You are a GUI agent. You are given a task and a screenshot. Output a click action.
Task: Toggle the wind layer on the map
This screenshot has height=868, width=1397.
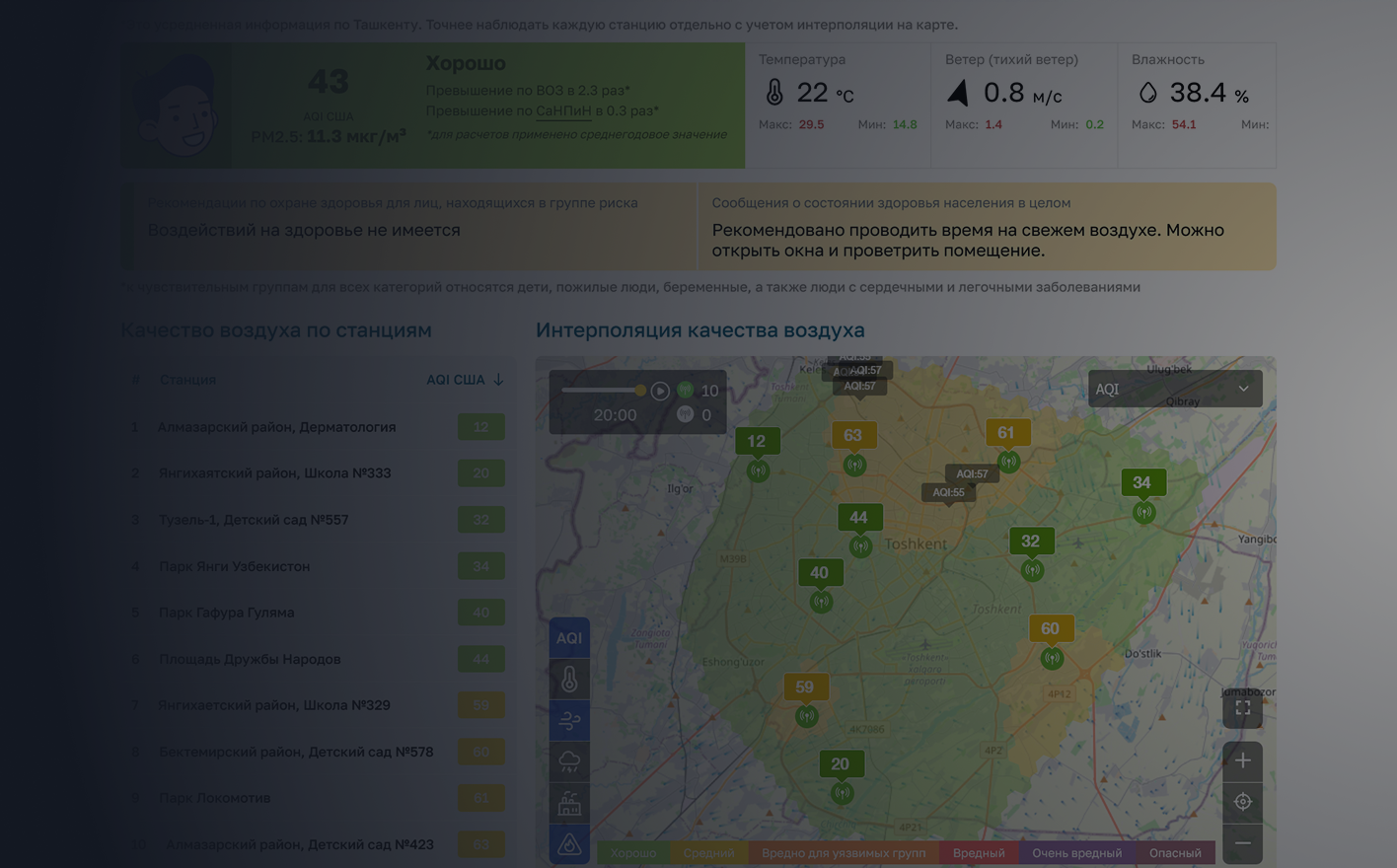pyautogui.click(x=569, y=721)
